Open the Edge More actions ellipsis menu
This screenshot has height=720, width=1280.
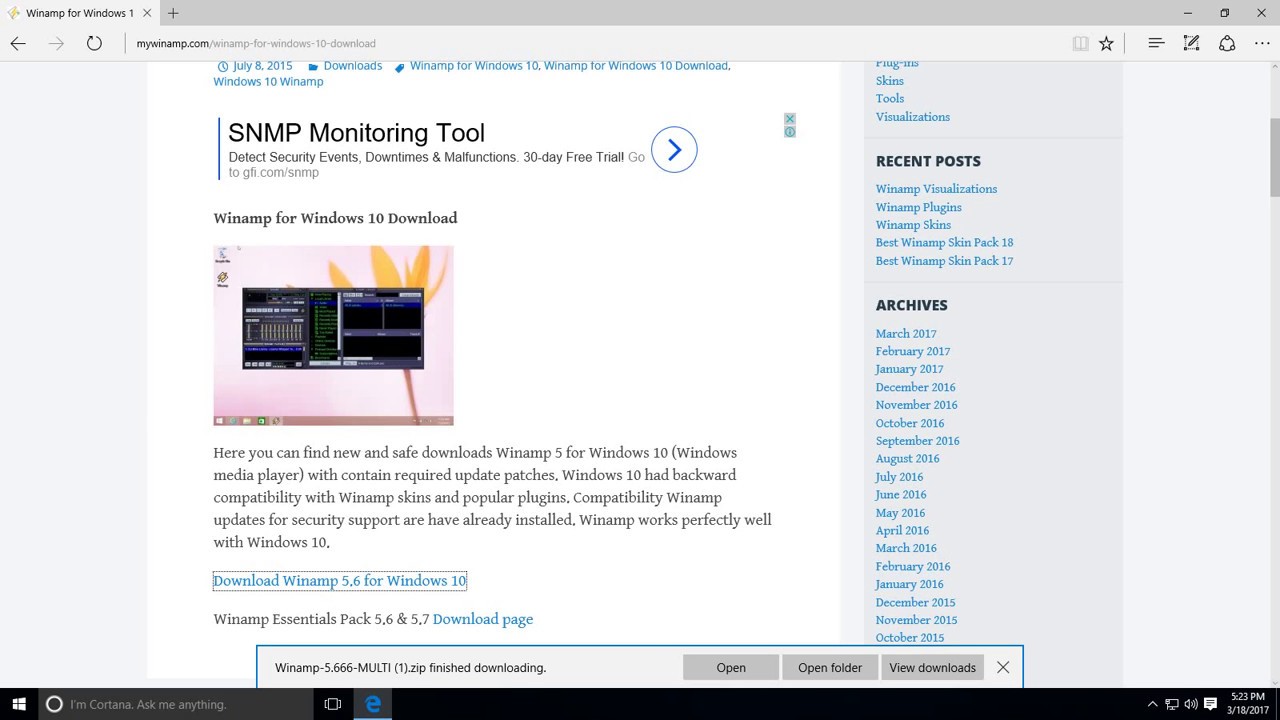[1262, 43]
